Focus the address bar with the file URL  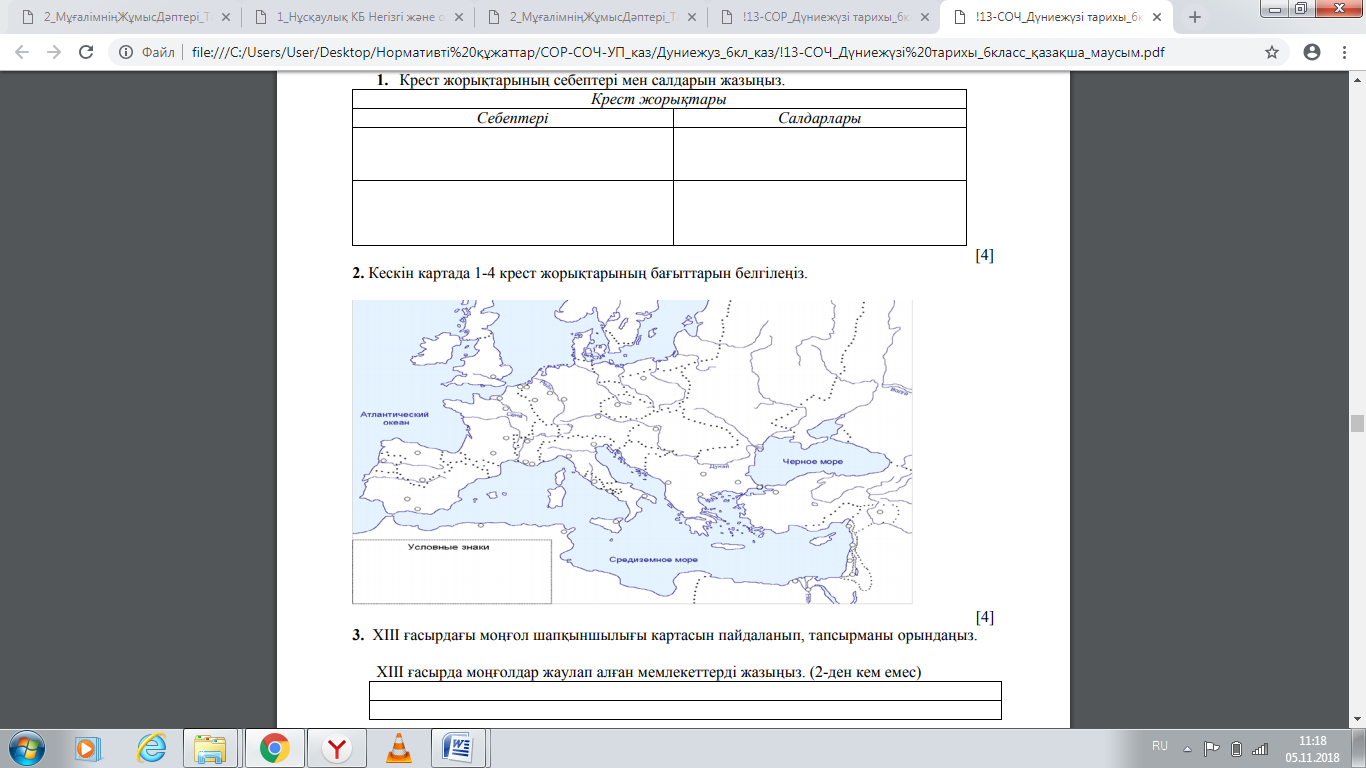point(677,53)
